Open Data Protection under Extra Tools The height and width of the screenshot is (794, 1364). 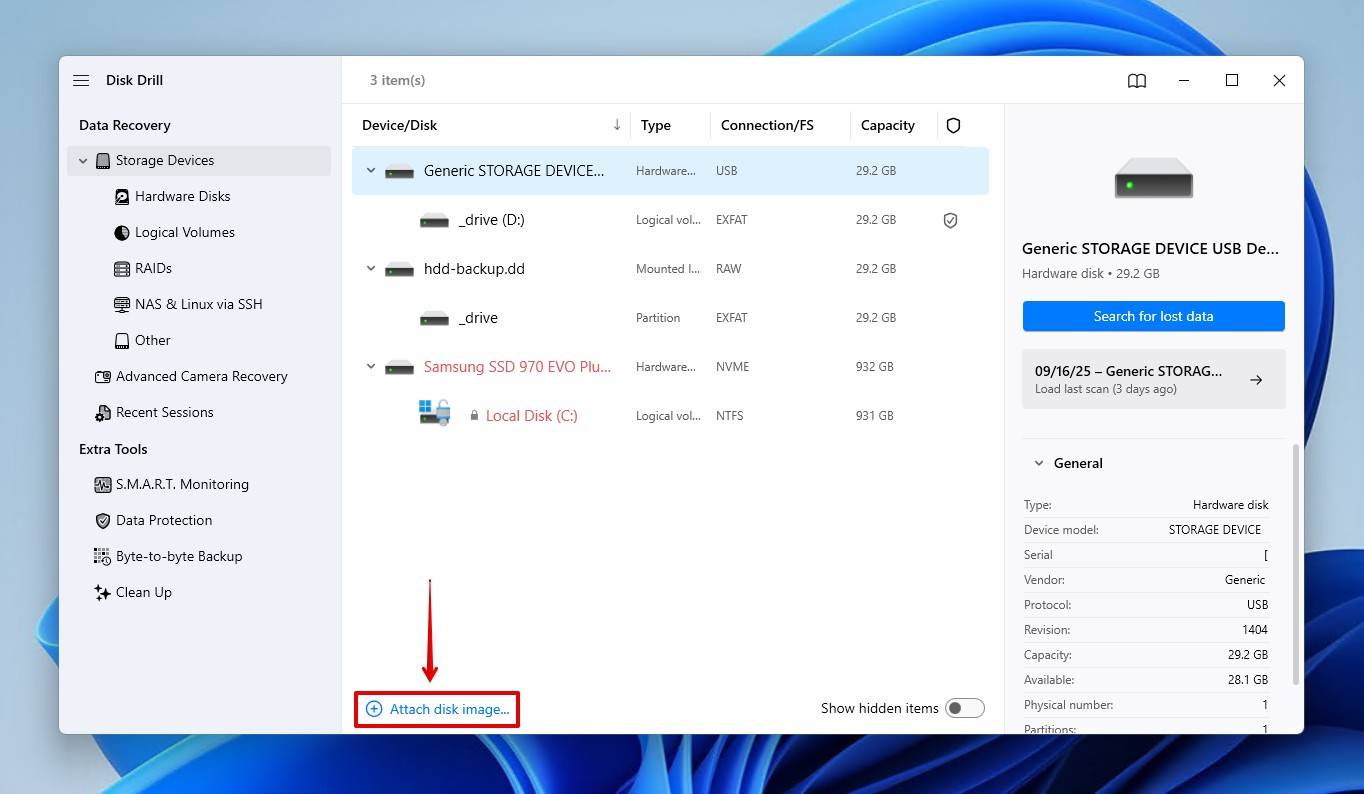162,520
